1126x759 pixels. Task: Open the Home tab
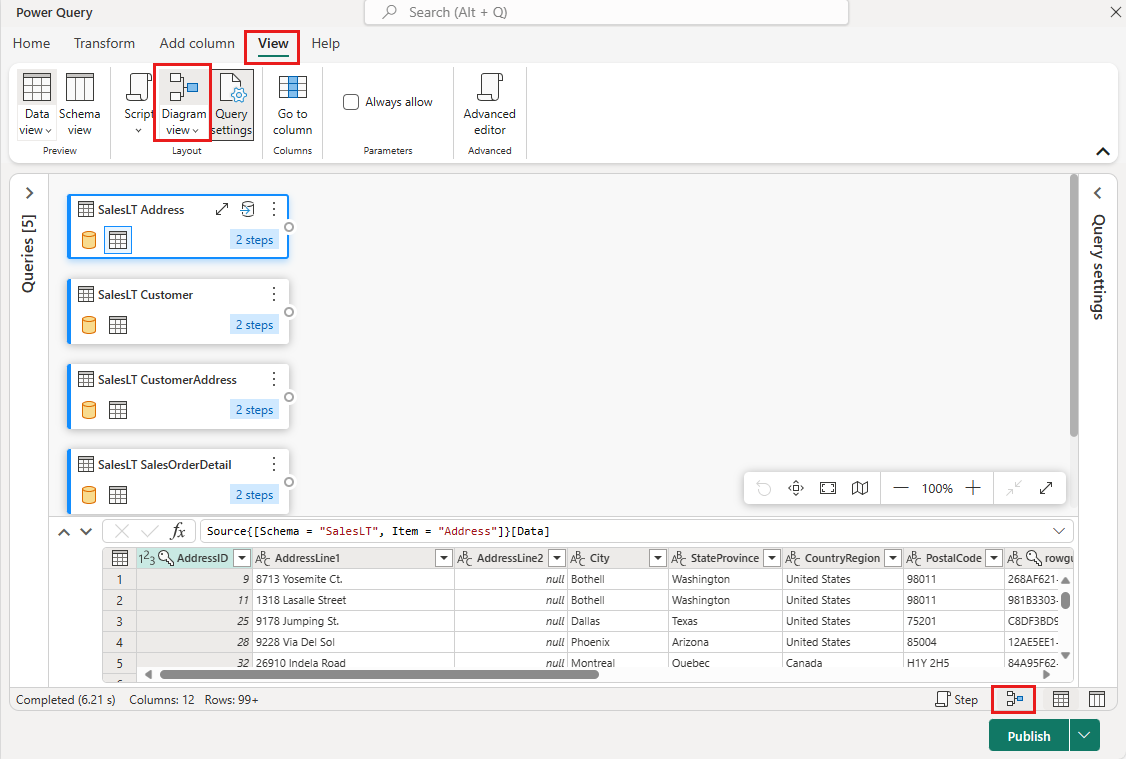(x=32, y=43)
